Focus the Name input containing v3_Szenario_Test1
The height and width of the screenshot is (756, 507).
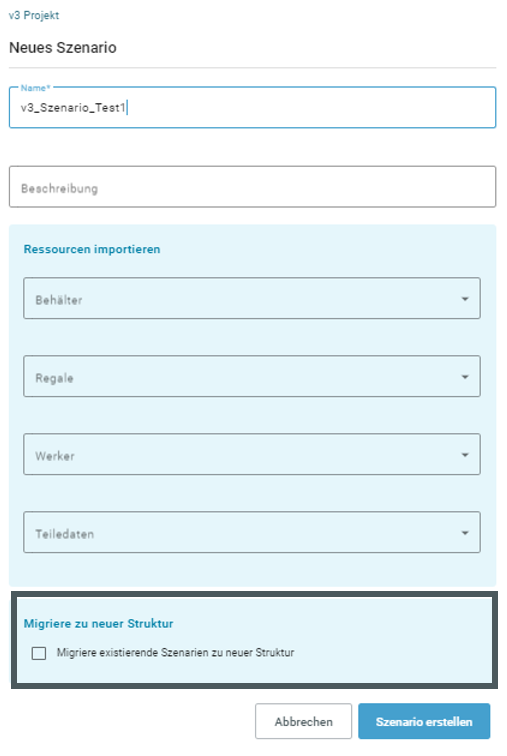tap(252, 107)
